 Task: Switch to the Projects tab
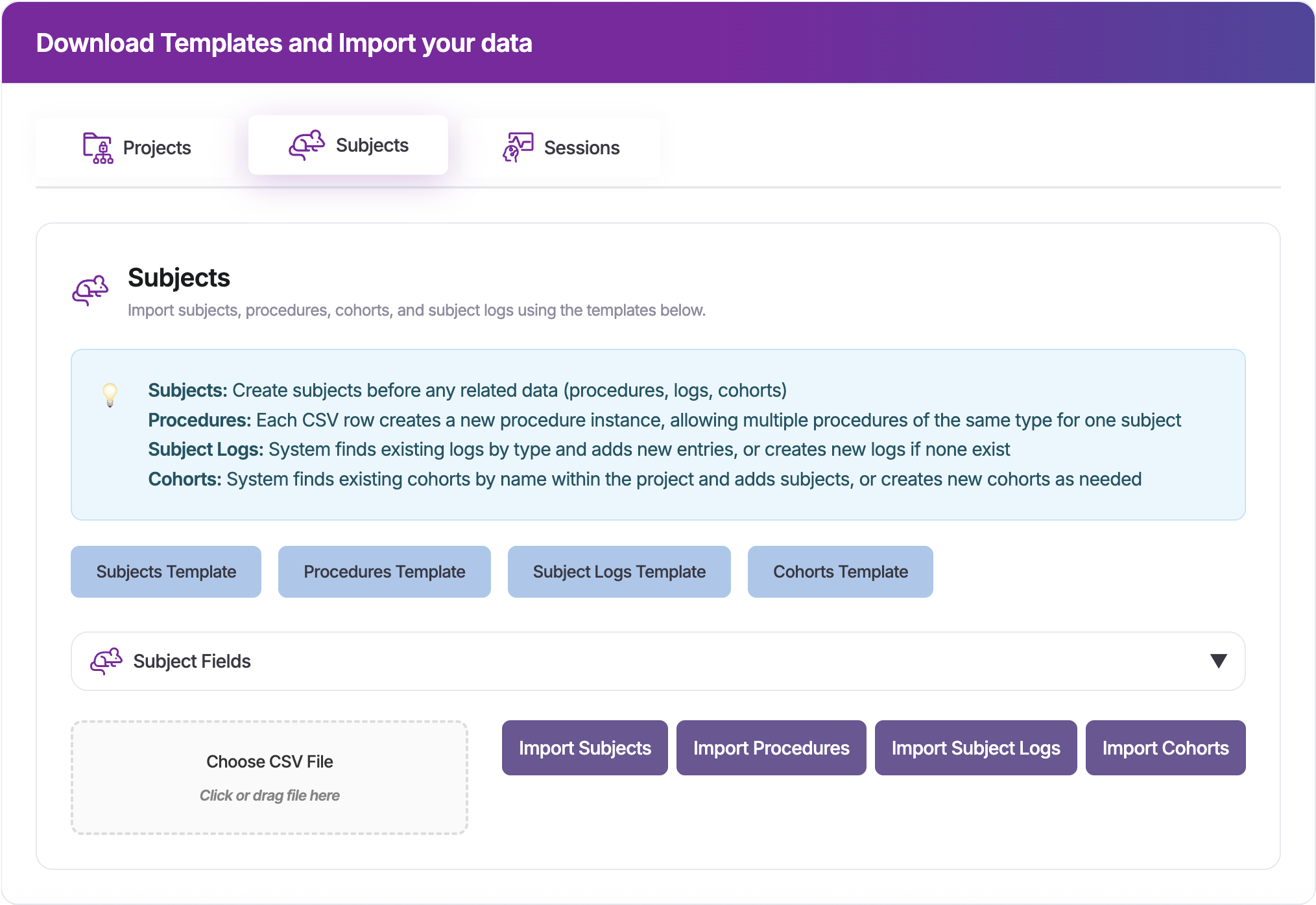(x=137, y=148)
